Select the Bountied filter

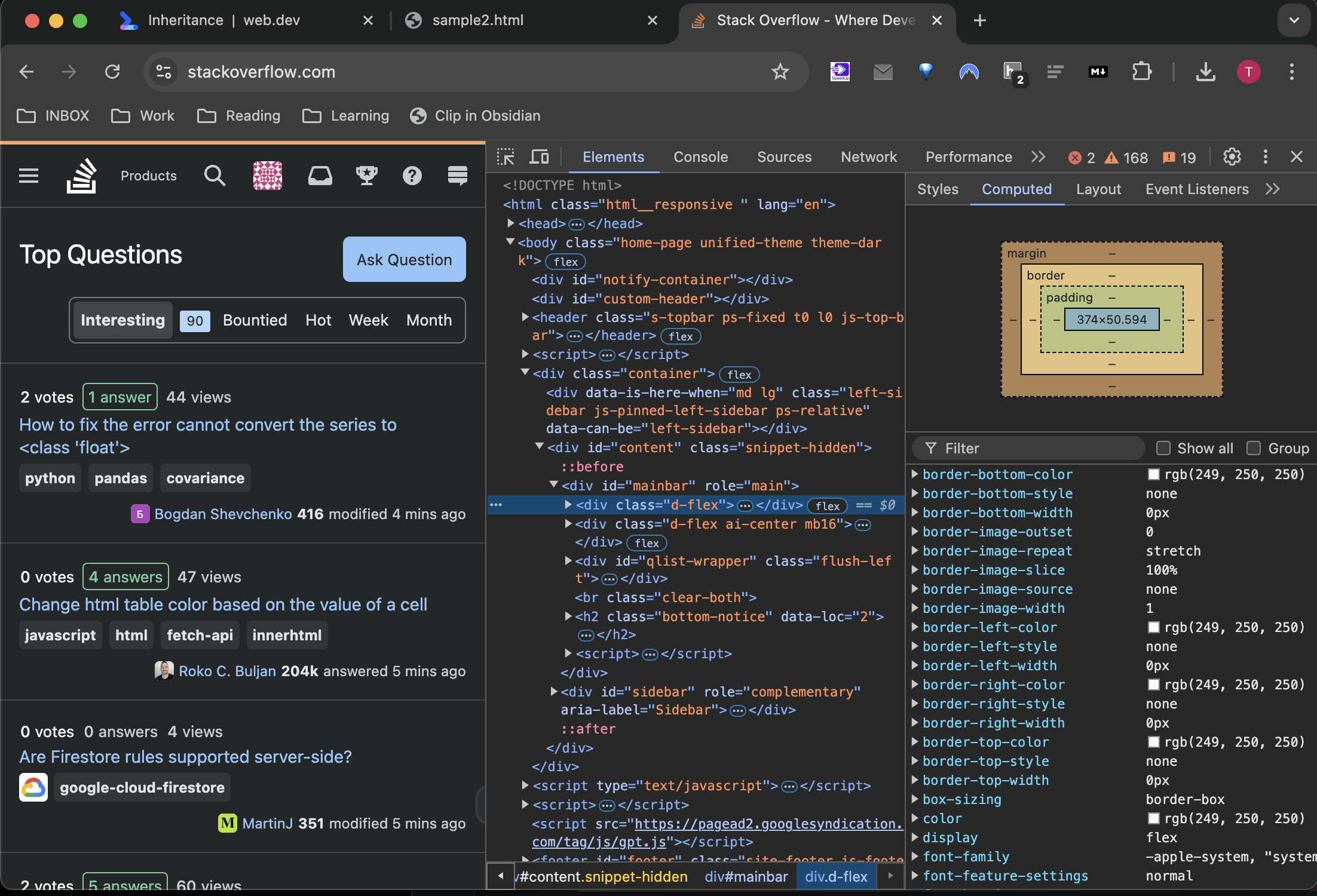[255, 320]
